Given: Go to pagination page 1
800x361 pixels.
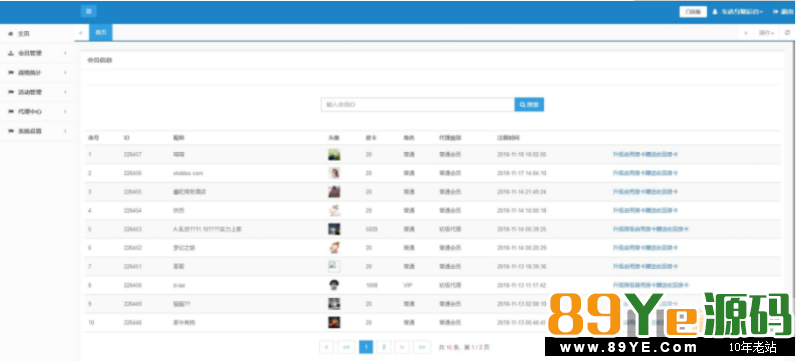Looking at the screenshot, I should coord(366,347).
